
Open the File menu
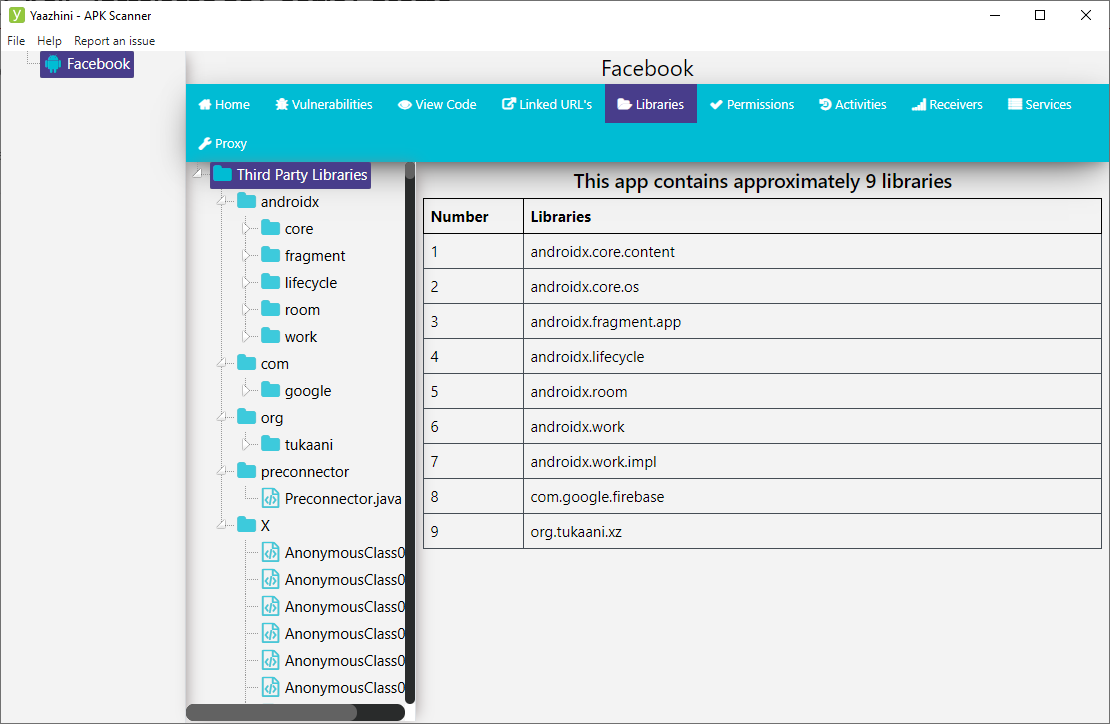click(x=16, y=40)
